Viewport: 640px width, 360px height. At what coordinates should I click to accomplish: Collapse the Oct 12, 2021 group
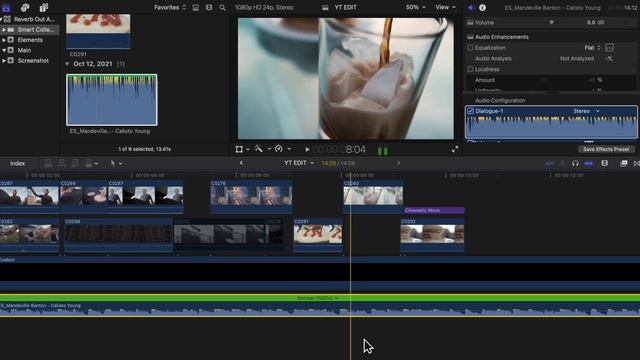click(67, 64)
